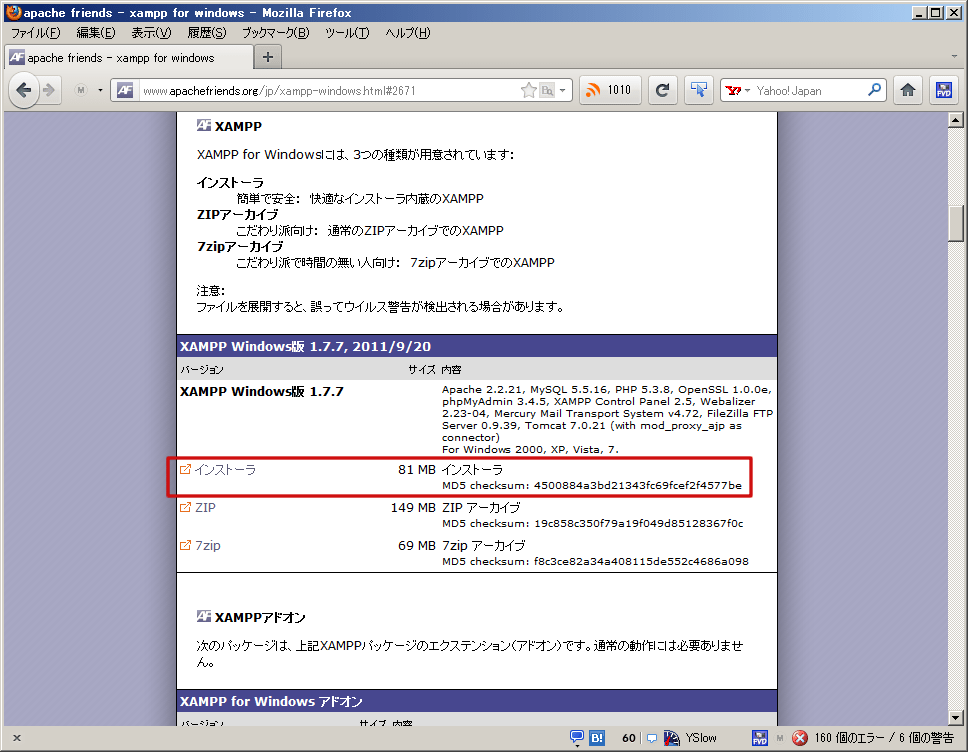The height and width of the screenshot is (752, 968).
Task: Open the home page with the house icon
Action: pos(907,89)
